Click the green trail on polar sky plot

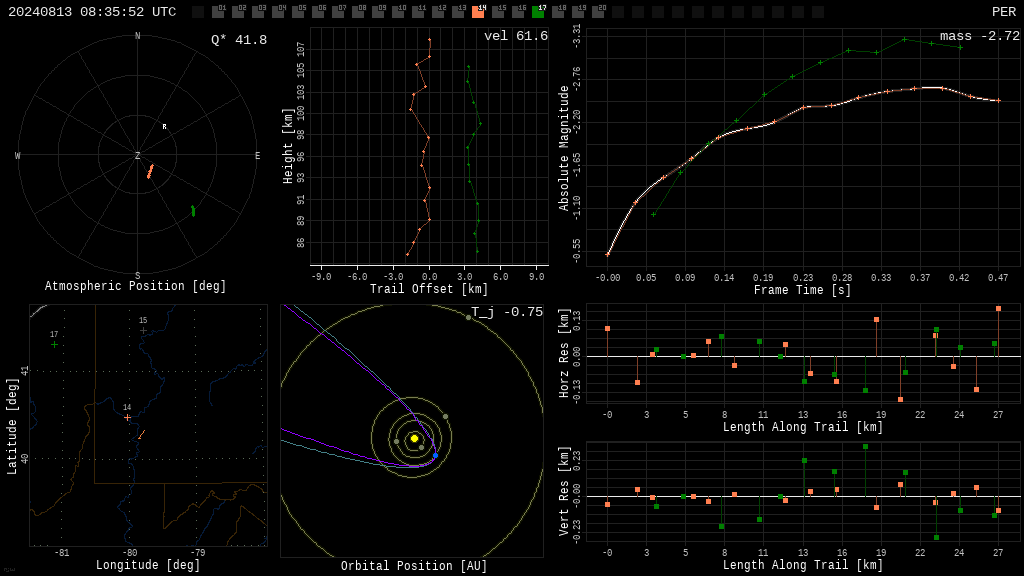193,211
